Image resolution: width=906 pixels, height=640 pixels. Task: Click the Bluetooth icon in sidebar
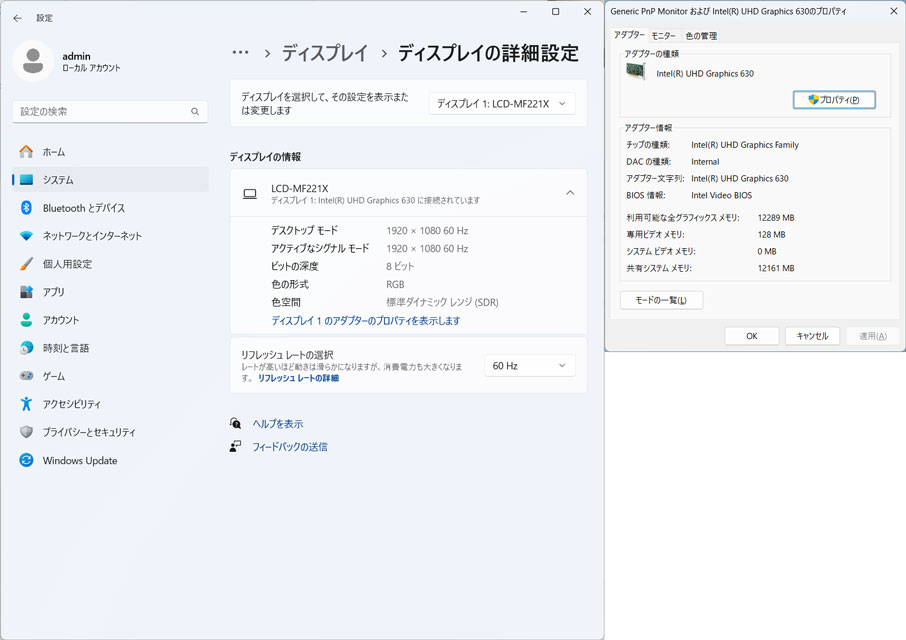click(26, 208)
